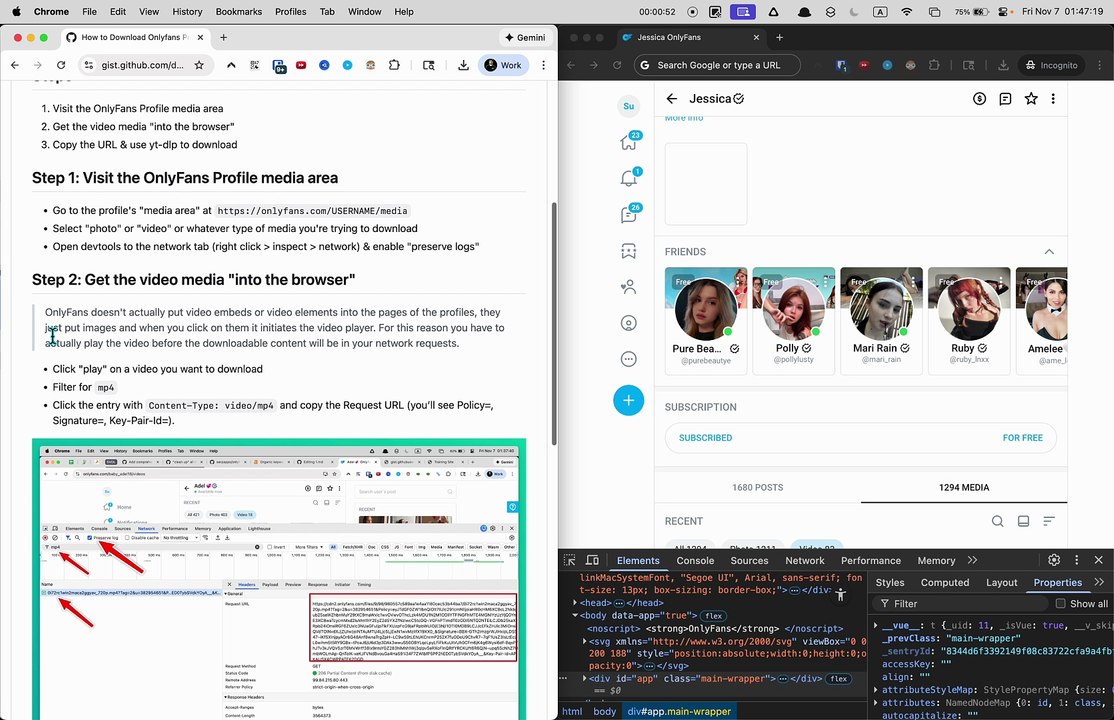Open the Bookmarks menu in the menu bar
This screenshot has height=720, width=1114.
tap(239, 11)
